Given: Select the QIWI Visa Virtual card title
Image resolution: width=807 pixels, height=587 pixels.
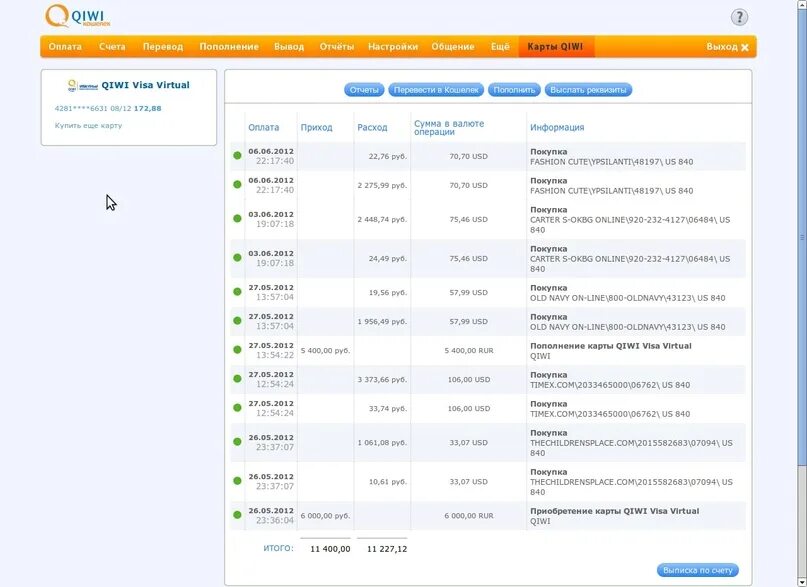Looking at the screenshot, I should click(x=145, y=85).
